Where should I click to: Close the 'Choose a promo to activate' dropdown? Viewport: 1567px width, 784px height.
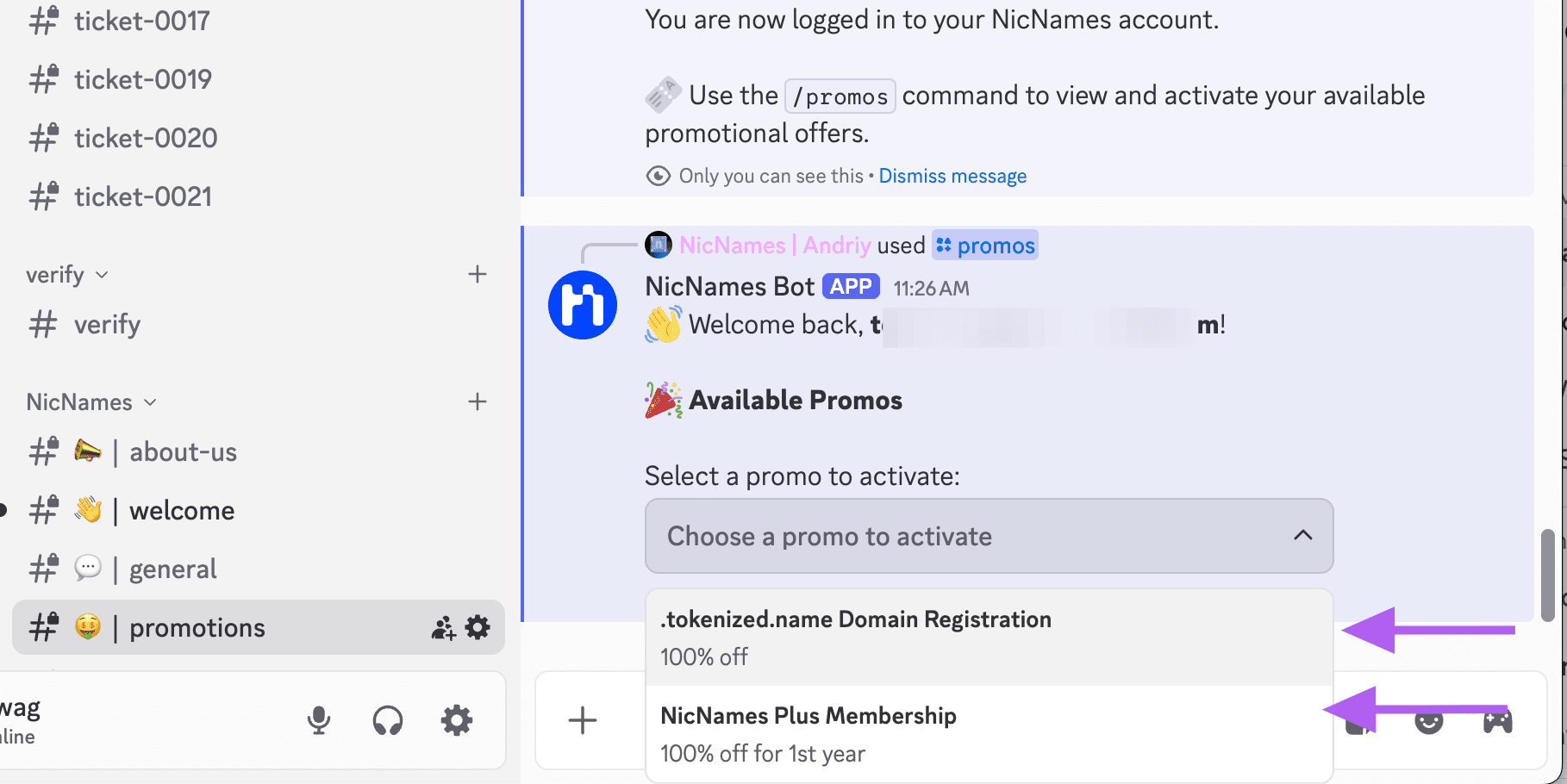[1302, 536]
